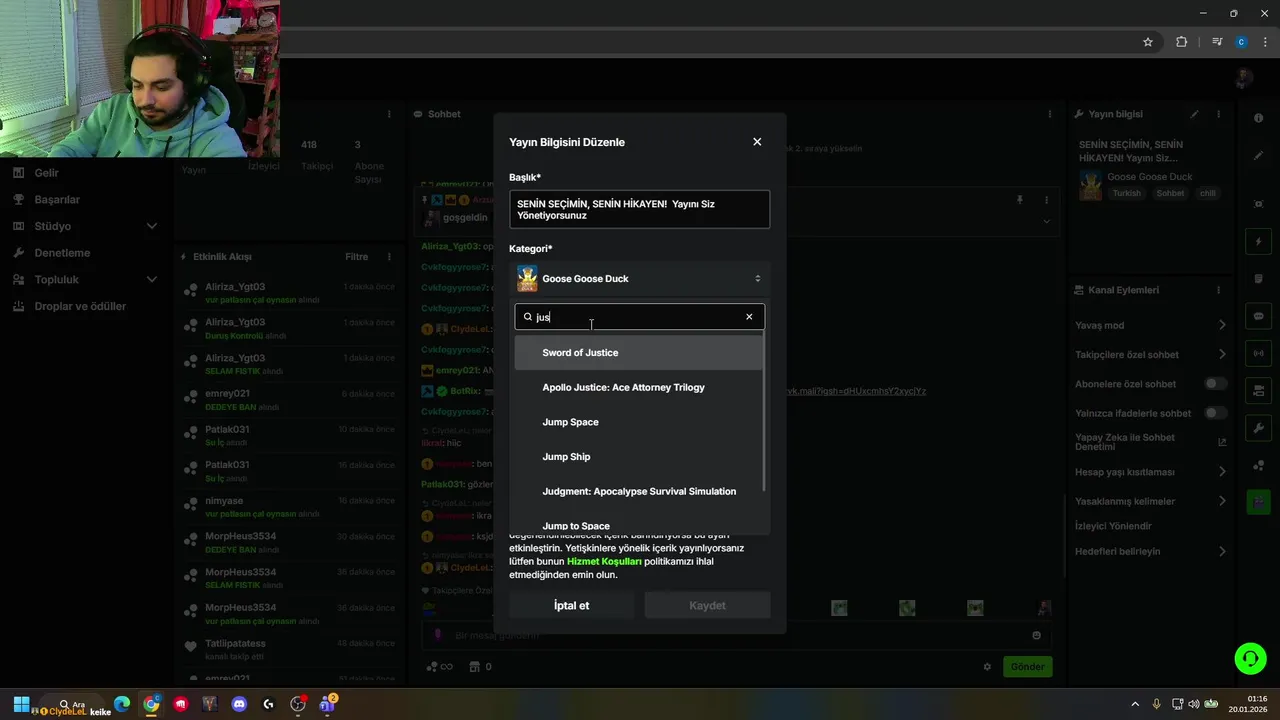
Task: Click pin icon on pinned chat message
Action: coord(1019,200)
